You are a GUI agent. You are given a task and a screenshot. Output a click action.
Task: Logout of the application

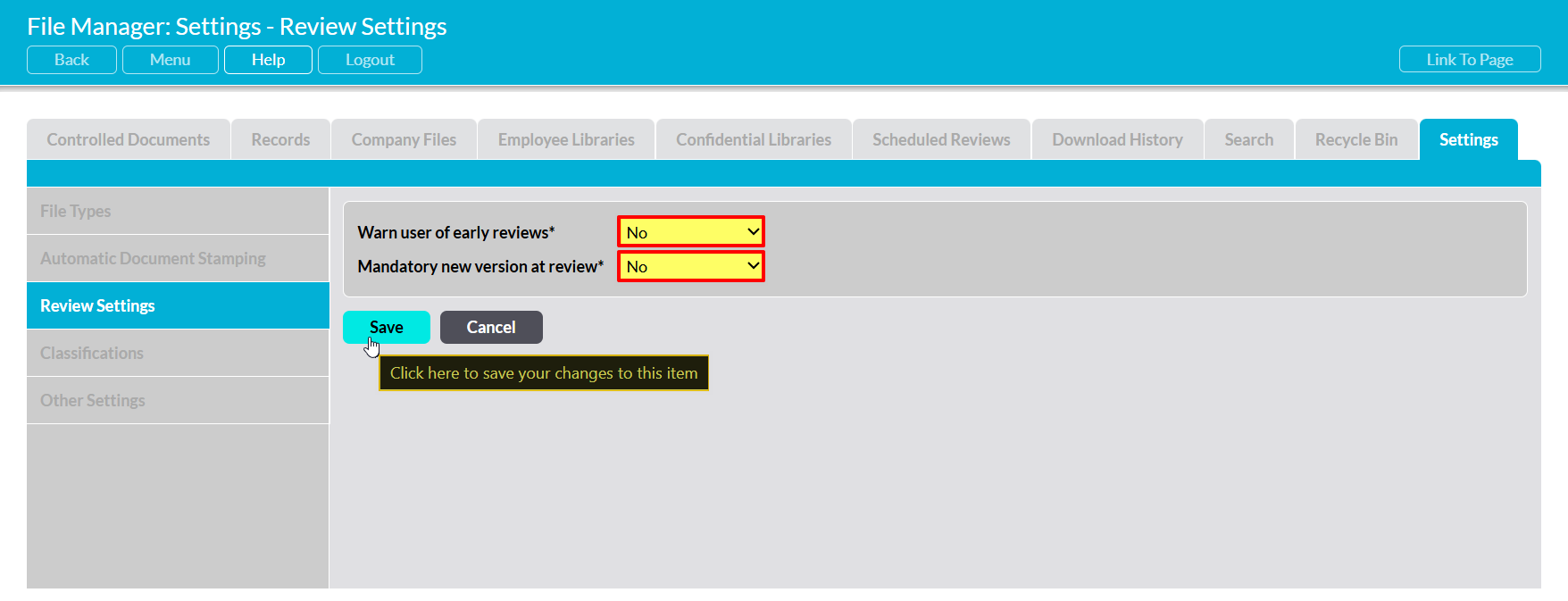tap(370, 60)
